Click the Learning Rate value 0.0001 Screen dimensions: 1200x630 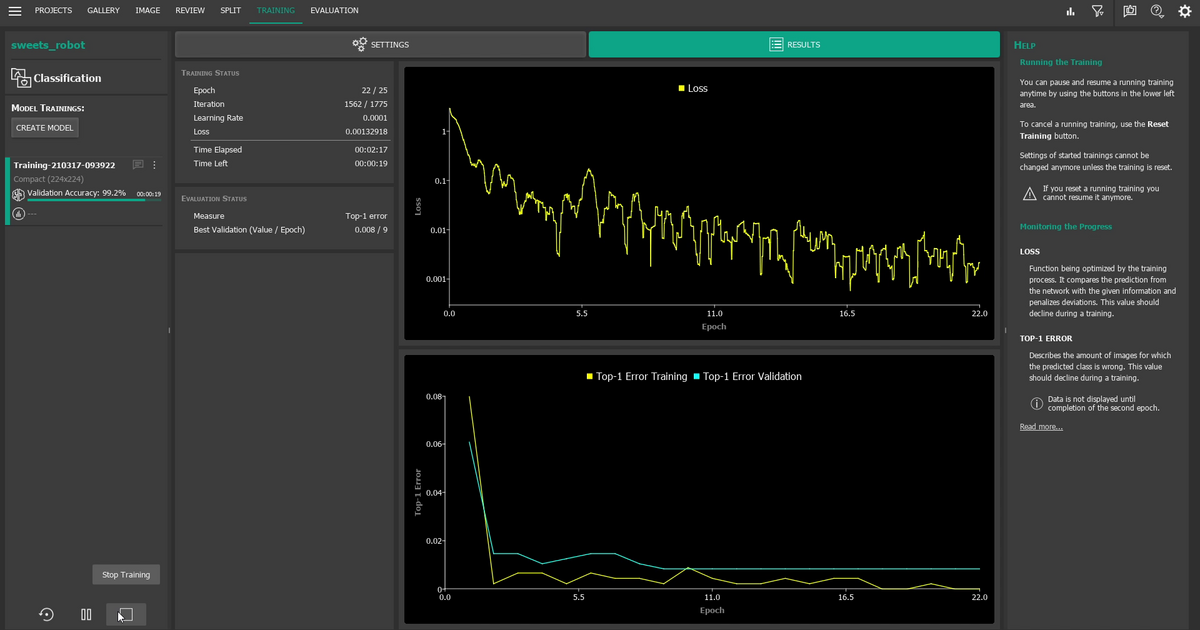(x=375, y=118)
